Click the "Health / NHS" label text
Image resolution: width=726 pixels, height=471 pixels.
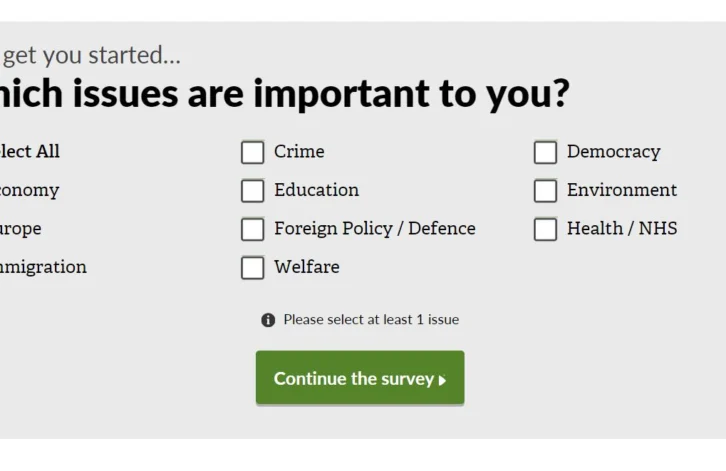pyautogui.click(x=621, y=229)
